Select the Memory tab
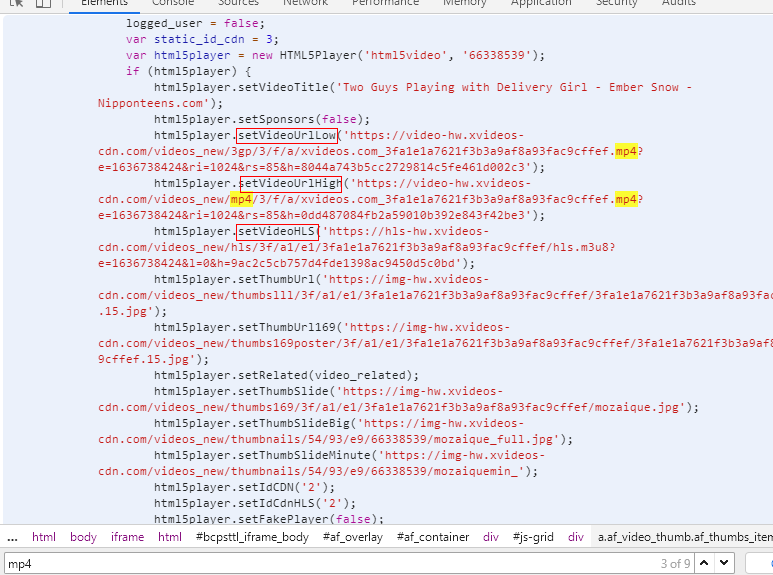This screenshot has height=575, width=773. pos(465,3)
